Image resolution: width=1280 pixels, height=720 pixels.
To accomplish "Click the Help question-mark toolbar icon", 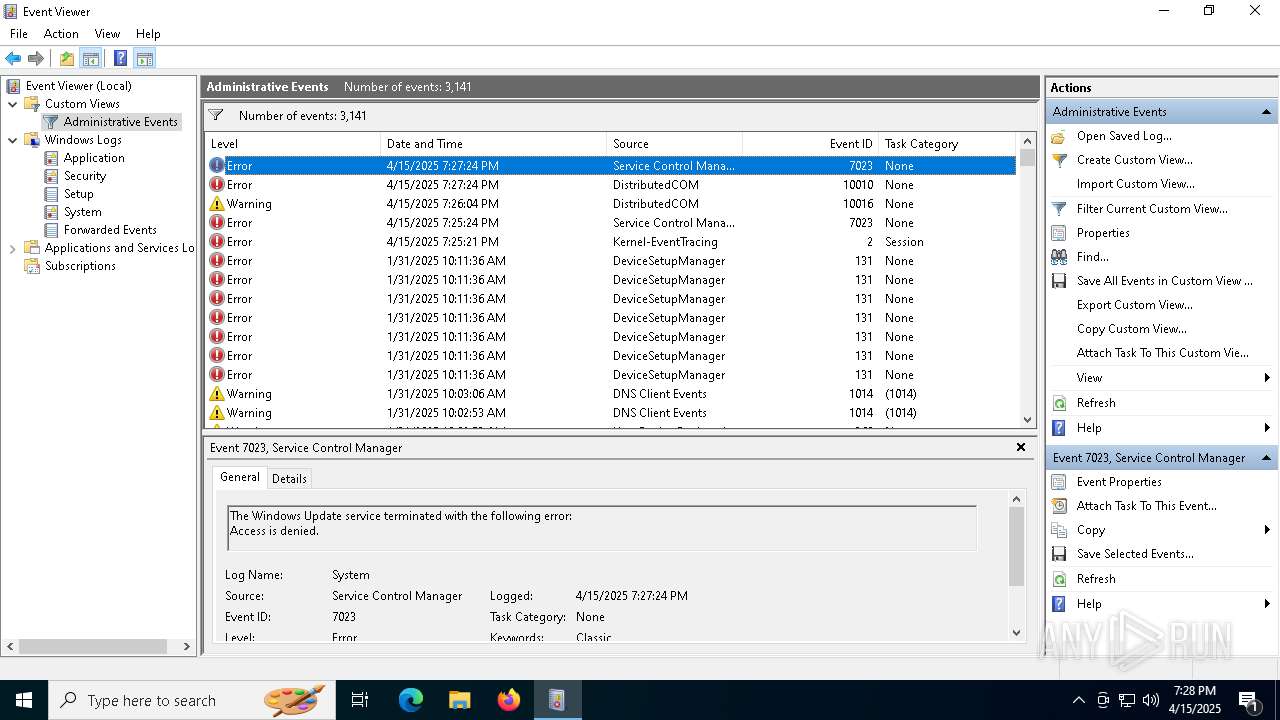I will click(x=120, y=58).
